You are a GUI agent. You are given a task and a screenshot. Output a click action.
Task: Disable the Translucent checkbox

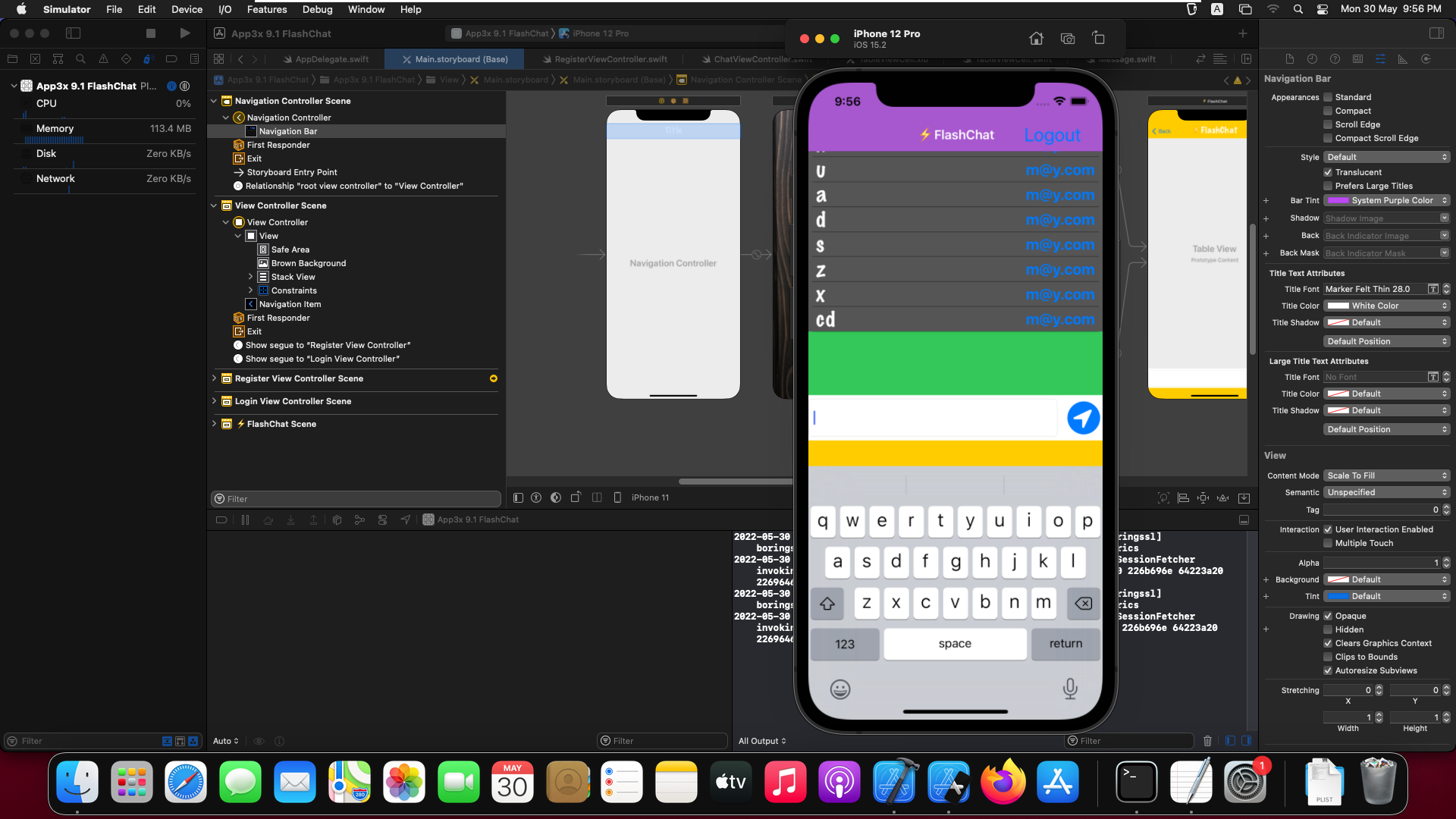tap(1328, 172)
